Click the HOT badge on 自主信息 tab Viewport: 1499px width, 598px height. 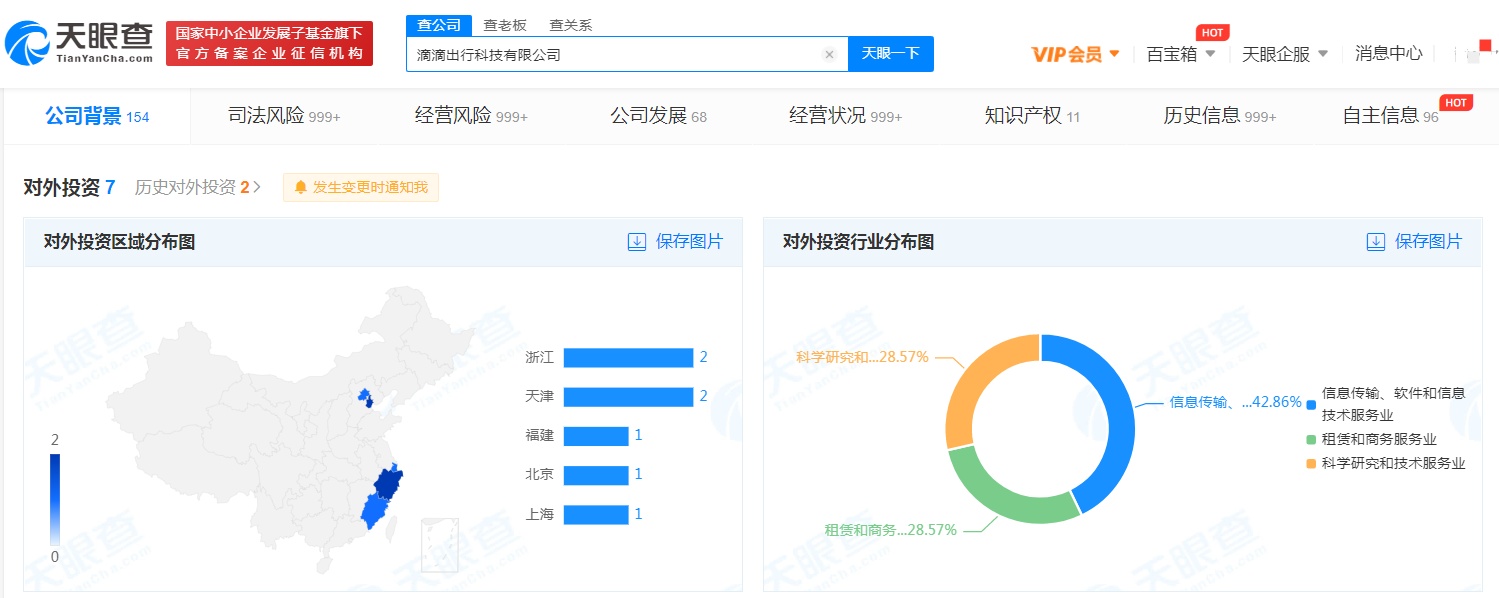[x=1456, y=102]
